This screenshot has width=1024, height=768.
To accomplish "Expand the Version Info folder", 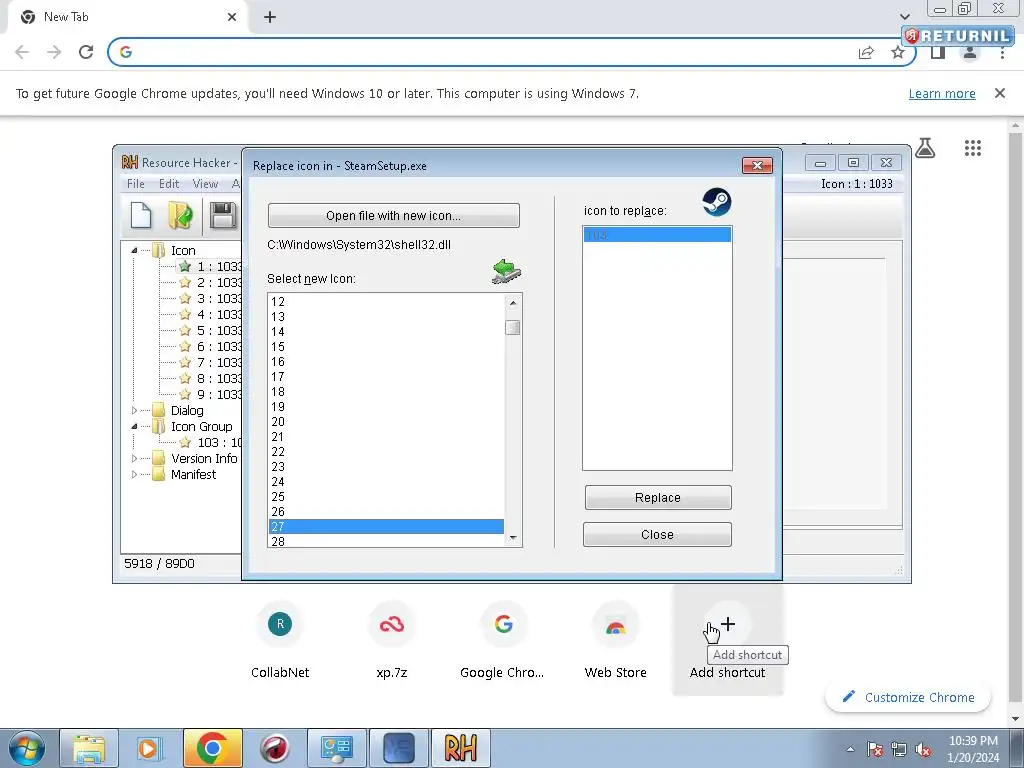I will (x=134, y=458).
